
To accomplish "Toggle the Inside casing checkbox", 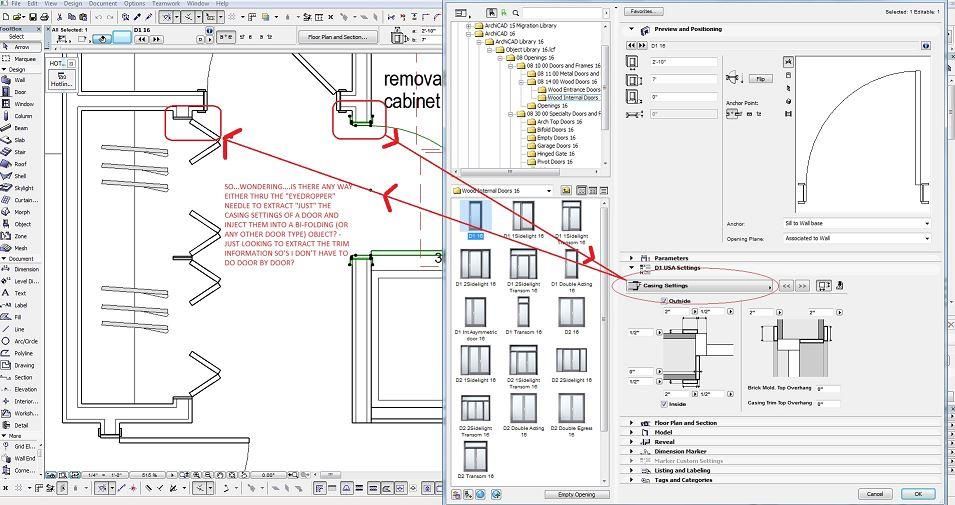I will coord(664,404).
